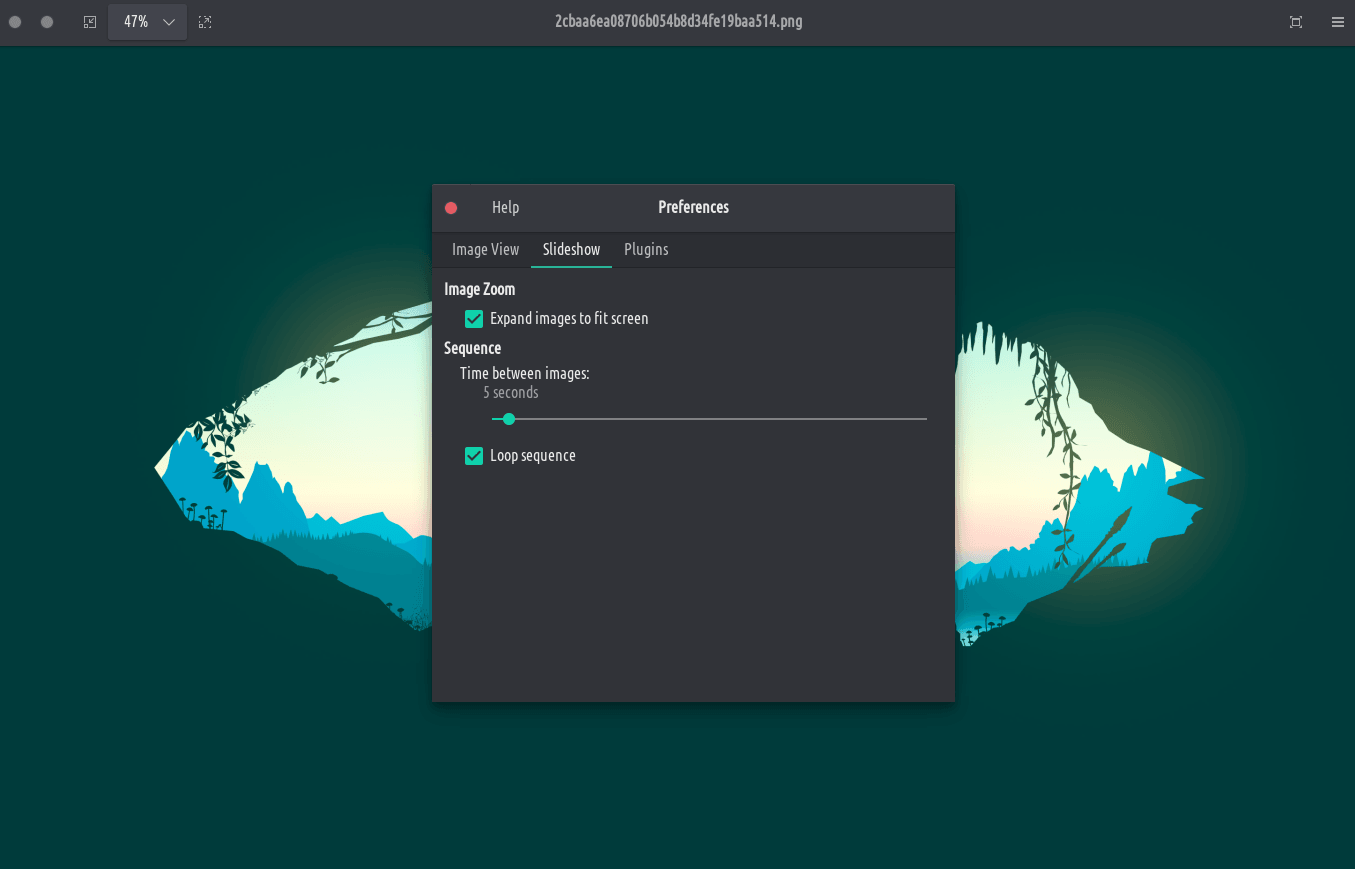
Task: Click the Preferences dialog title text
Action: pyautogui.click(x=693, y=208)
